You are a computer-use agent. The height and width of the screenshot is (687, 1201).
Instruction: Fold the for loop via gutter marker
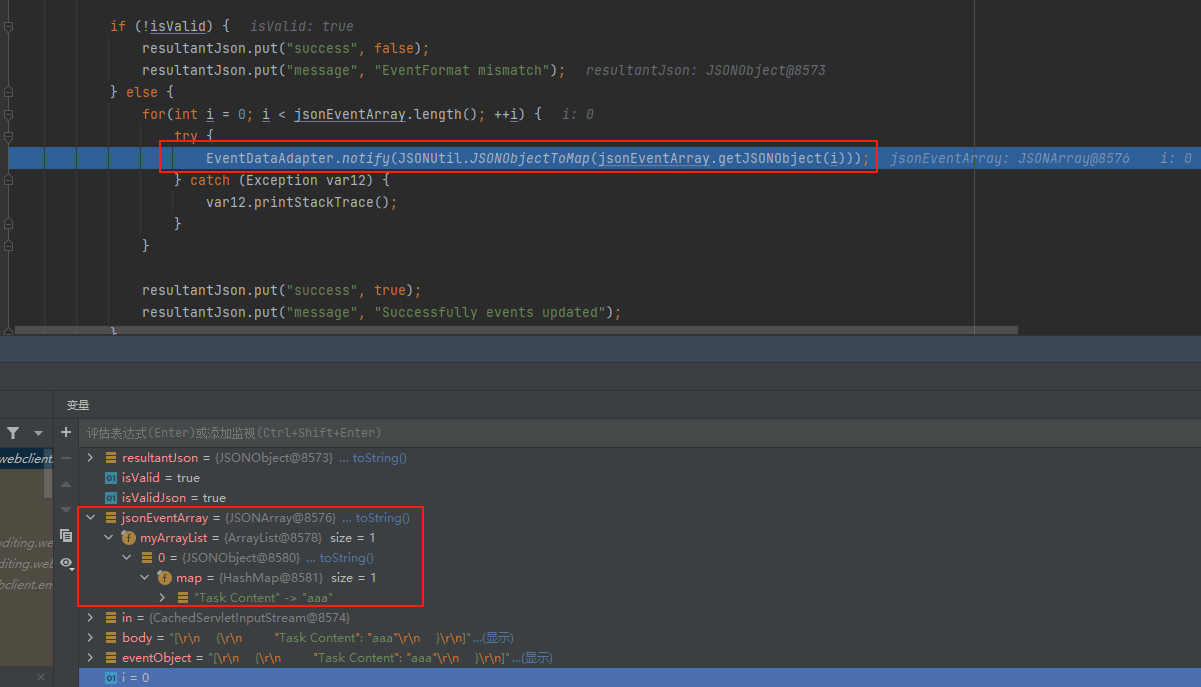[x=8, y=114]
